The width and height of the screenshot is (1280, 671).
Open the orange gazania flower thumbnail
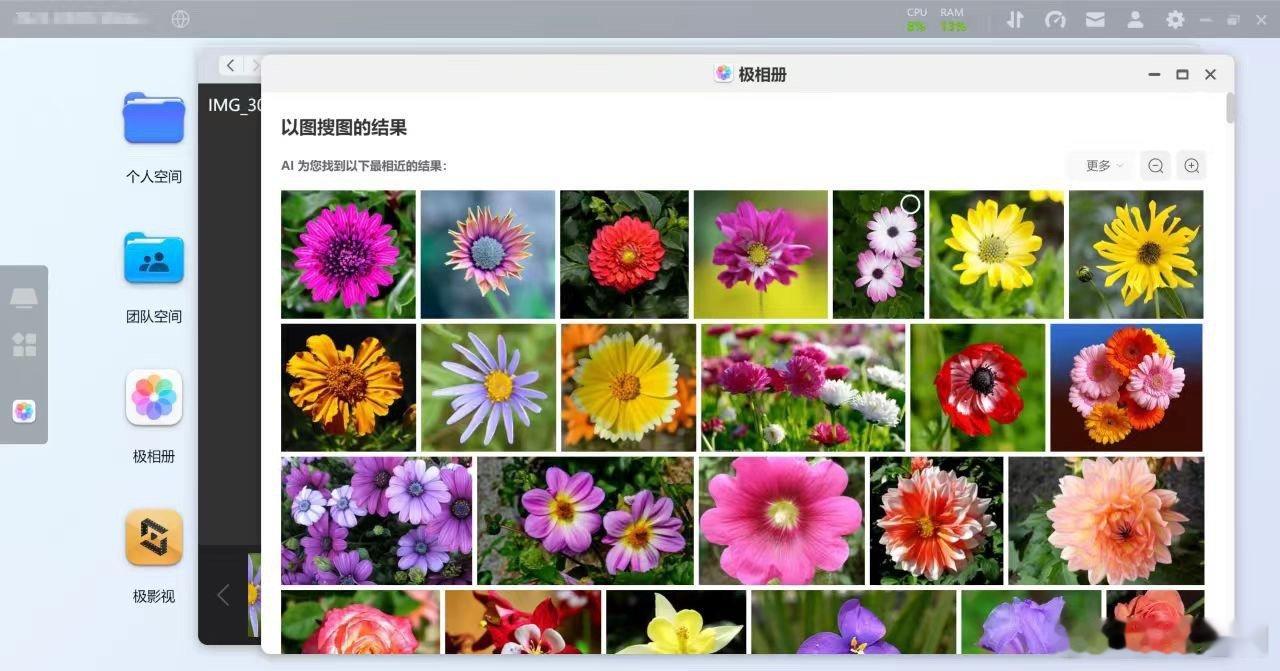348,387
